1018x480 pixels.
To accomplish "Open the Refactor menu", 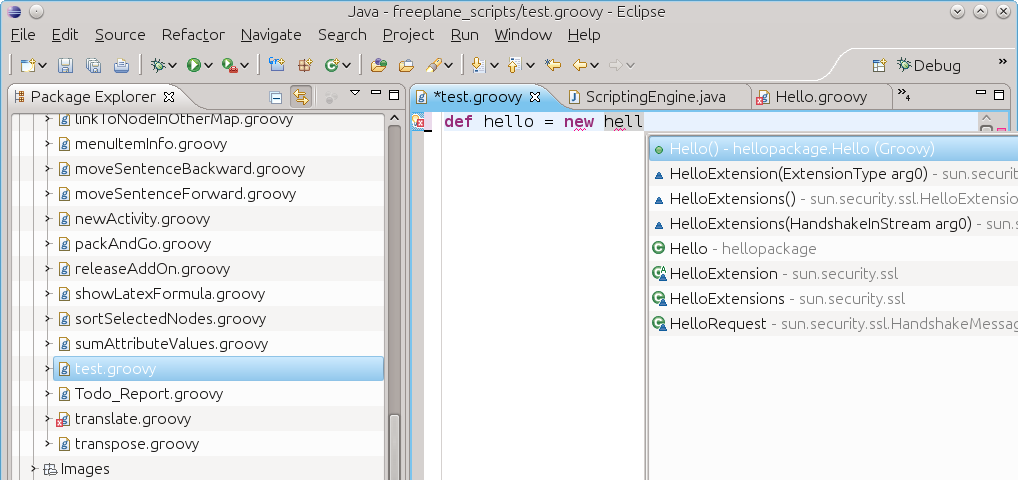I will click(193, 34).
